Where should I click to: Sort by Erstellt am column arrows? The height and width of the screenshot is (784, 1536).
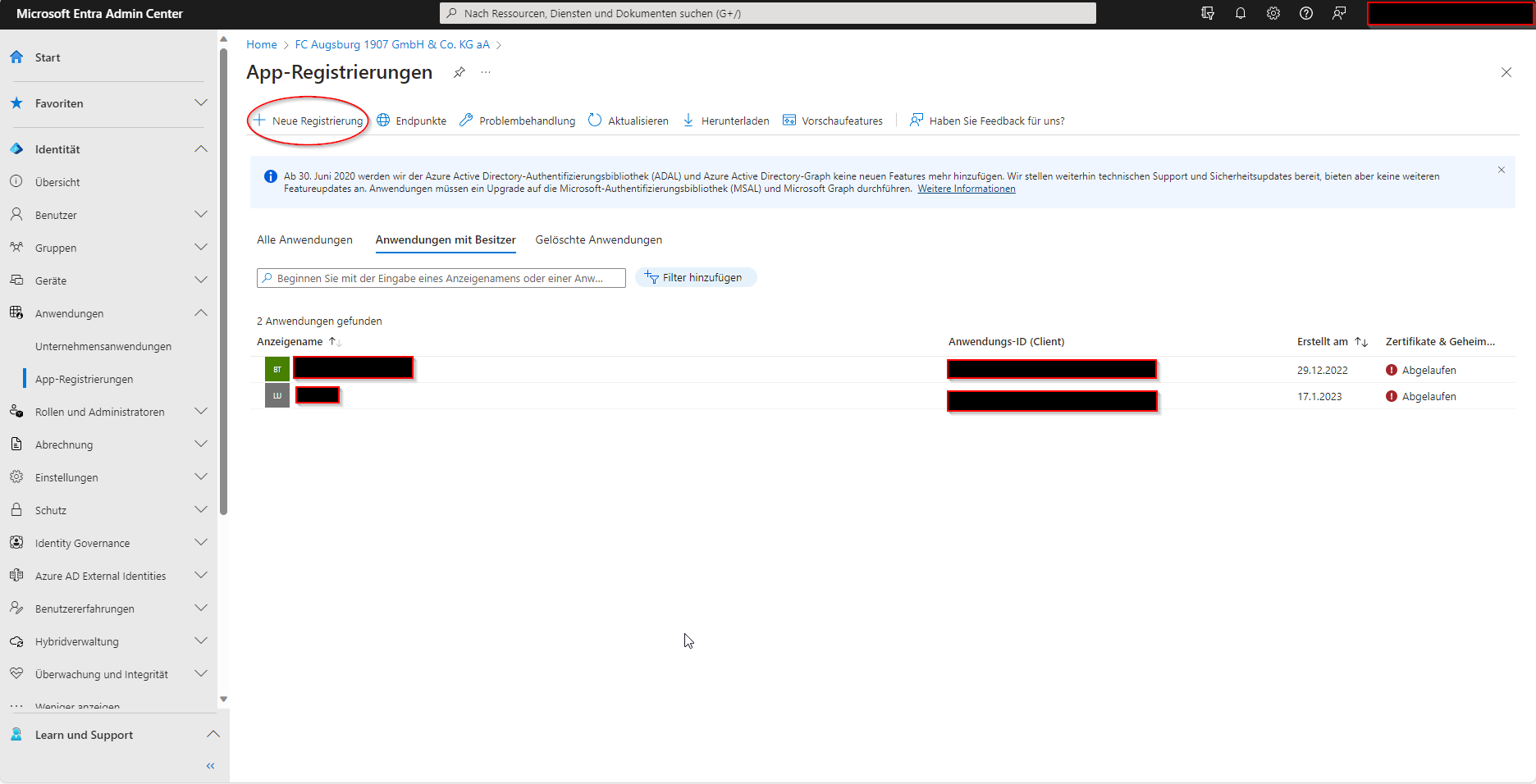[x=1361, y=342]
